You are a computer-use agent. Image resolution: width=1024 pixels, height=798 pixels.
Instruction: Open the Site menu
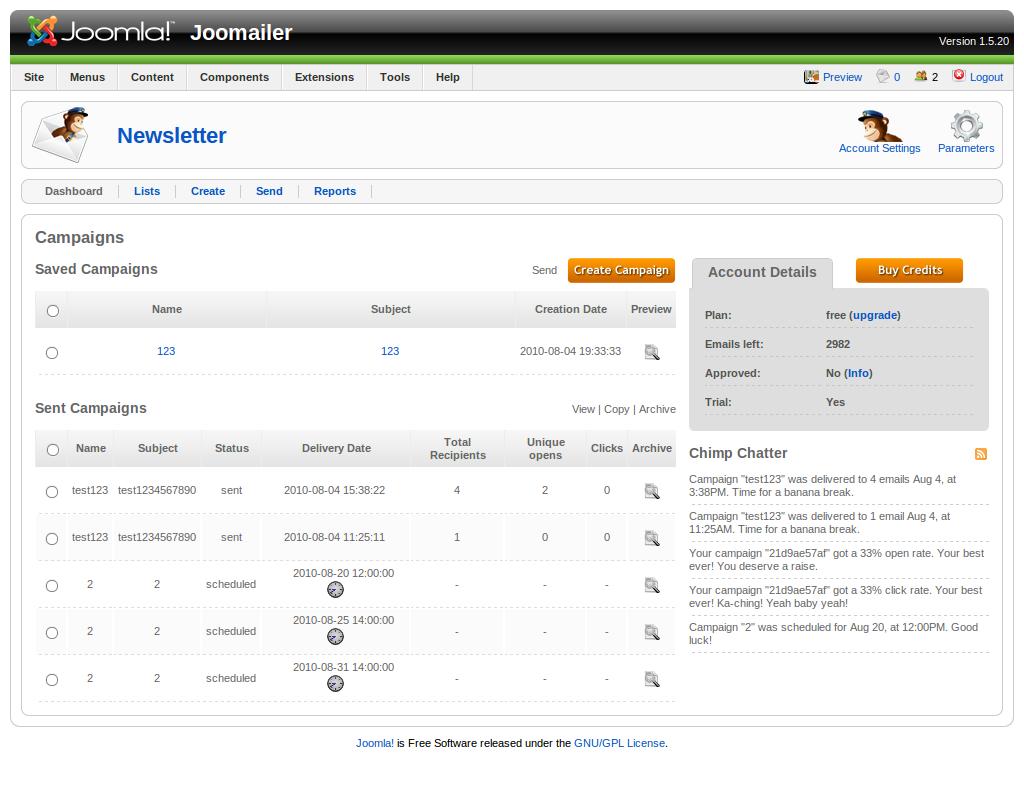click(x=34, y=77)
